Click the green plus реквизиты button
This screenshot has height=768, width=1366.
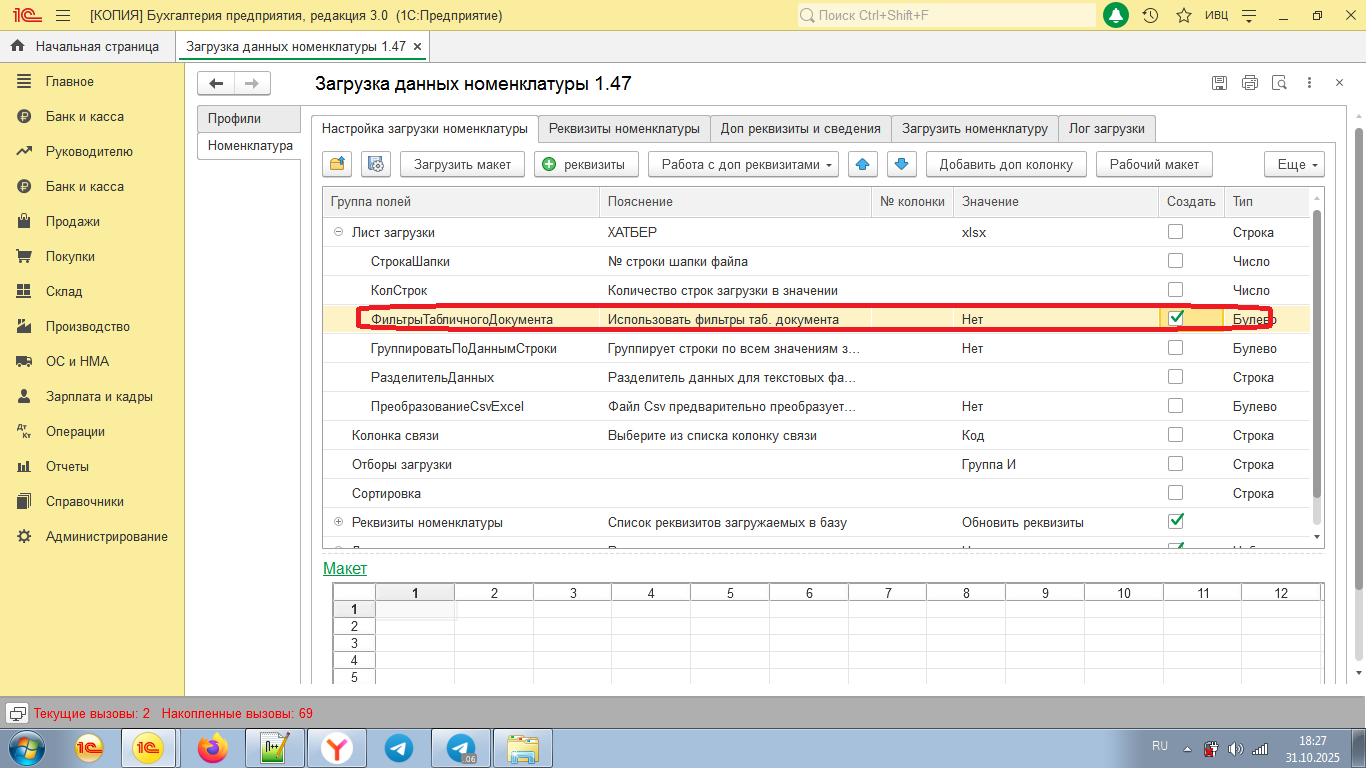pyautogui.click(x=587, y=164)
